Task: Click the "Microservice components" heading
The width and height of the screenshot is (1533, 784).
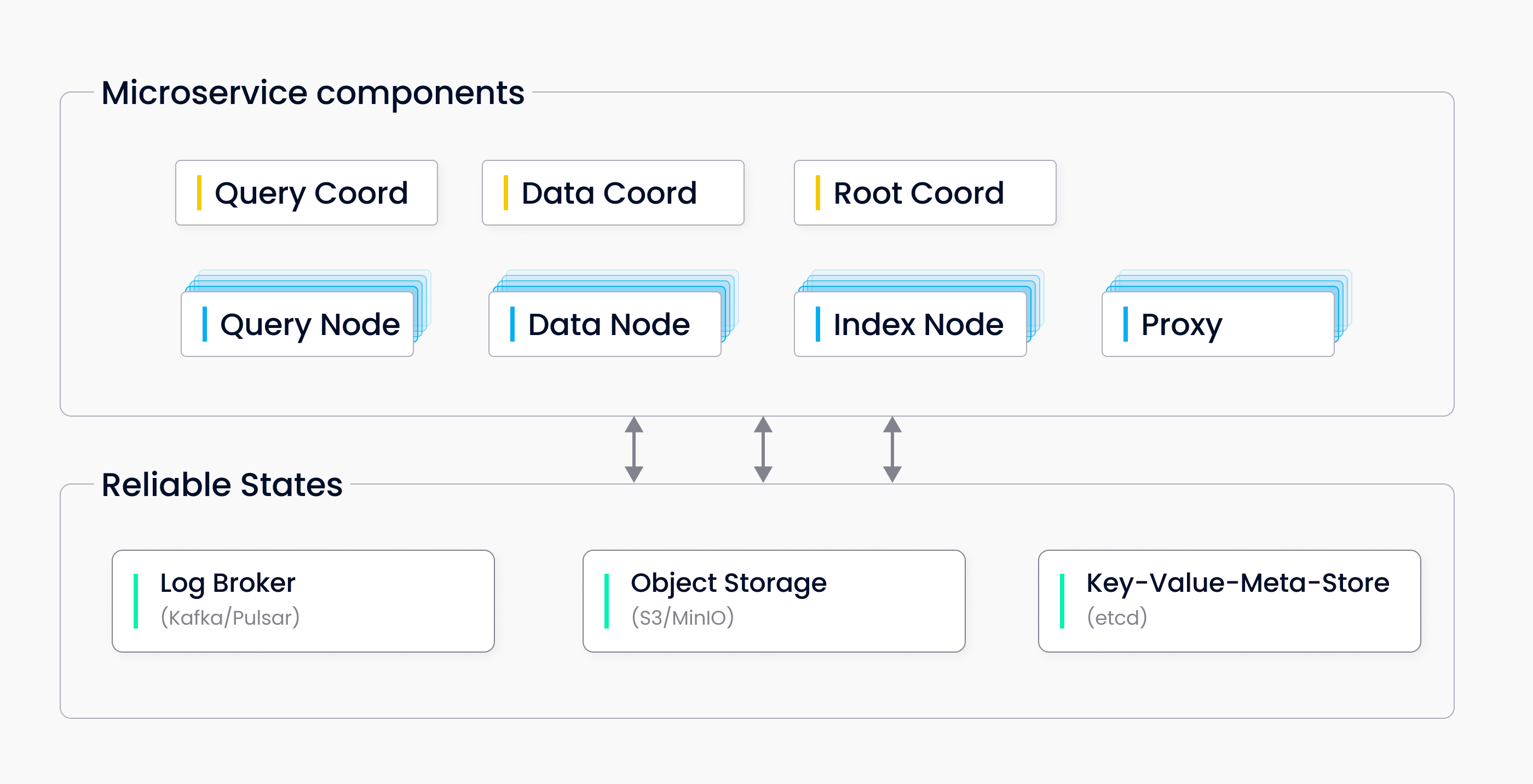Action: pyautogui.click(x=313, y=93)
